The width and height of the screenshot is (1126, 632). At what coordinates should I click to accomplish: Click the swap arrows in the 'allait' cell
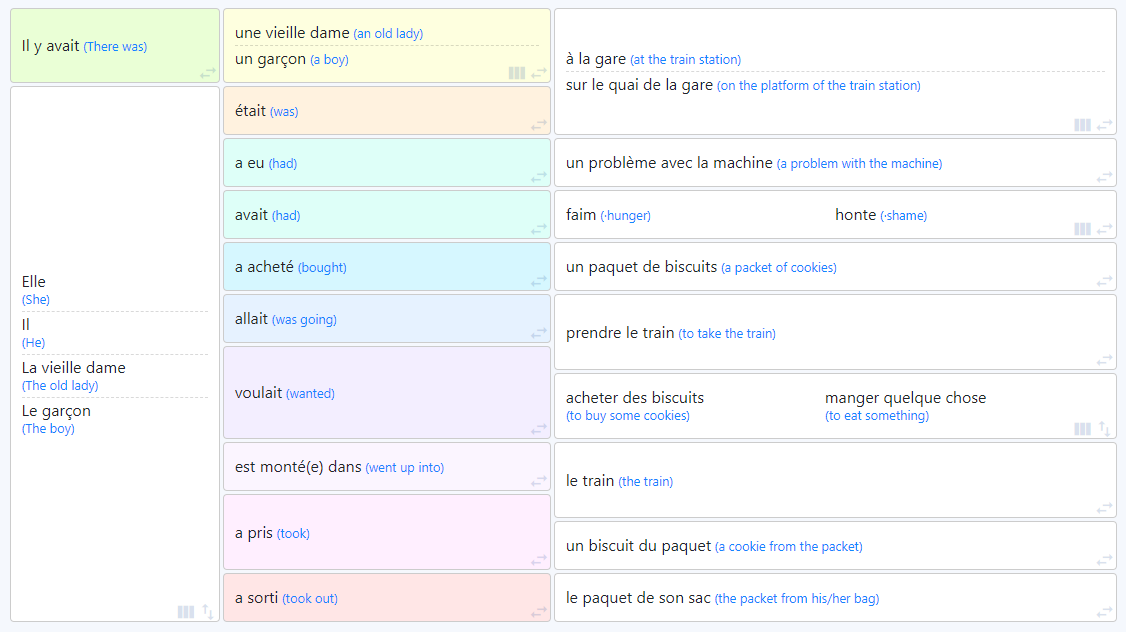click(539, 333)
